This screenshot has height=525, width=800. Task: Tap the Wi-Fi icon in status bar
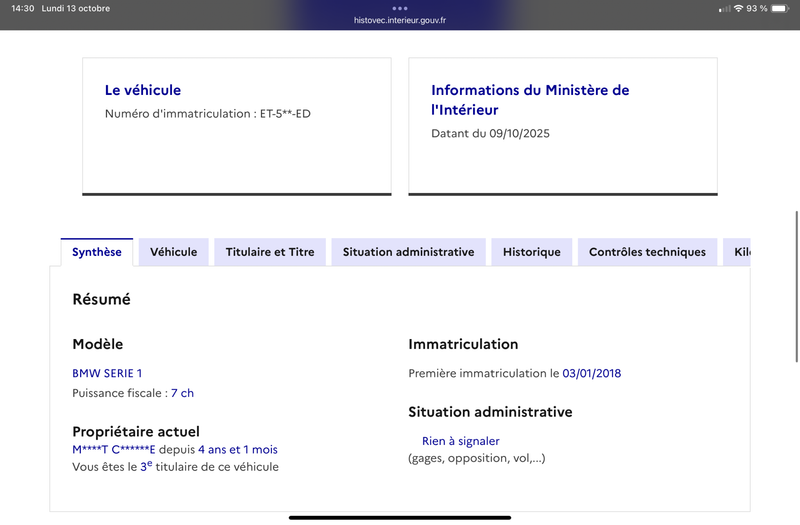pos(737,8)
